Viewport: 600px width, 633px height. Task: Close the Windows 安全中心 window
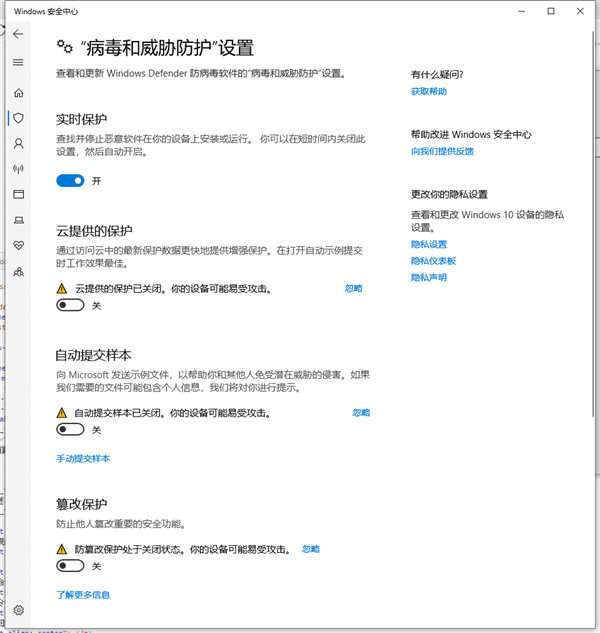click(580, 11)
